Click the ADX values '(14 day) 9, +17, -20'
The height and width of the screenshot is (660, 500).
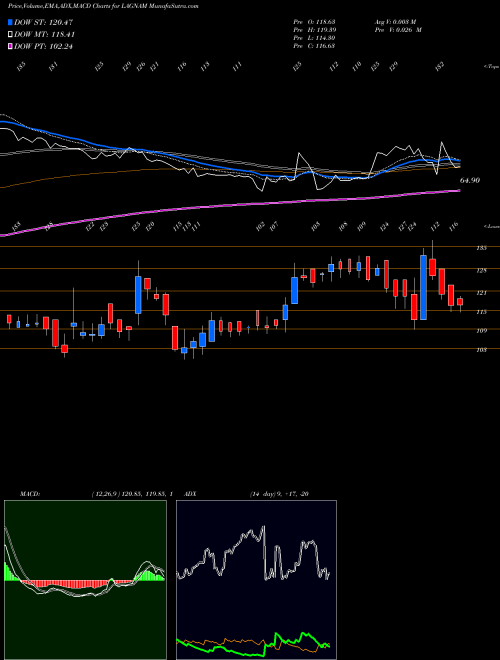coord(279,494)
